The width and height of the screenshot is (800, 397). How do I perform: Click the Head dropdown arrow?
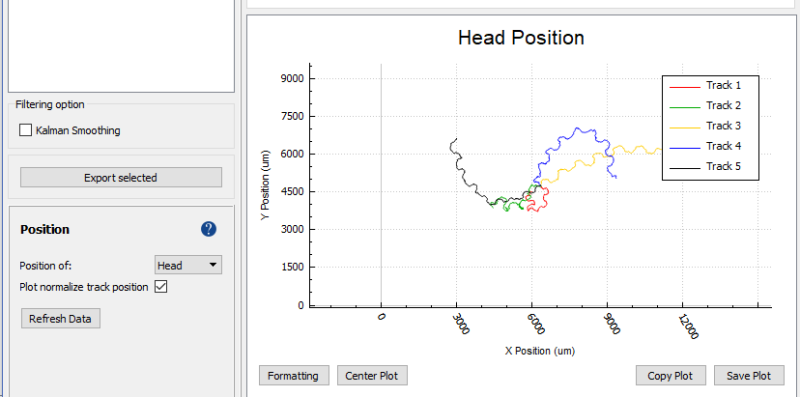pyautogui.click(x=213, y=265)
